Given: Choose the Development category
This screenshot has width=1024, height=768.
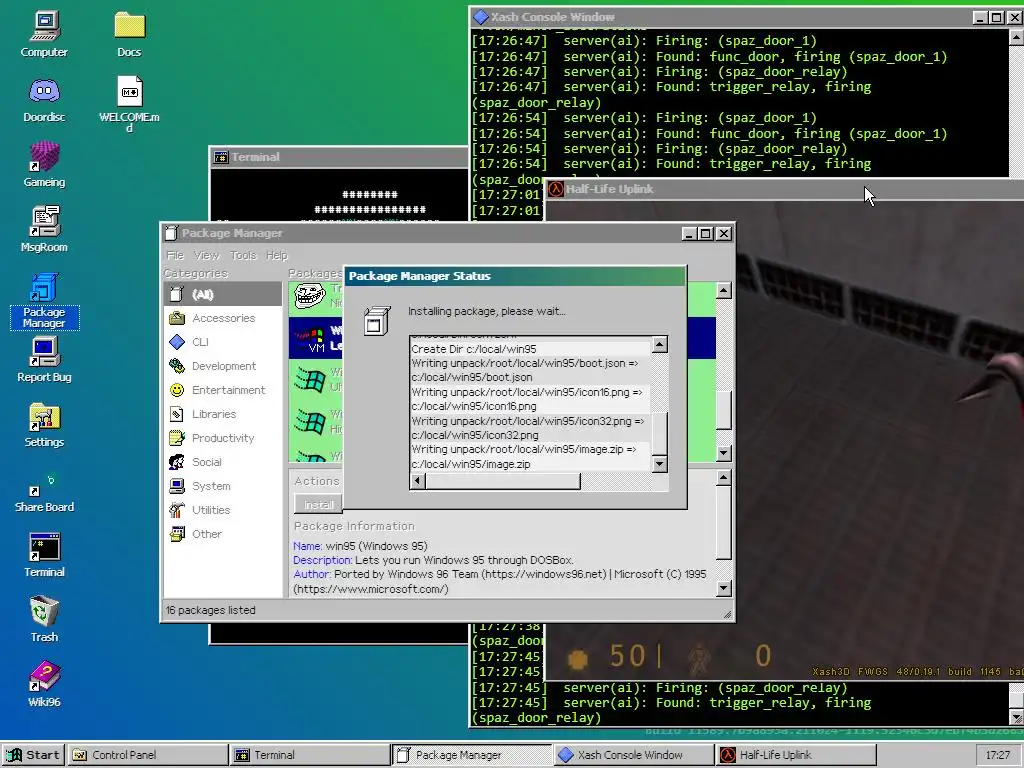Looking at the screenshot, I should [223, 366].
